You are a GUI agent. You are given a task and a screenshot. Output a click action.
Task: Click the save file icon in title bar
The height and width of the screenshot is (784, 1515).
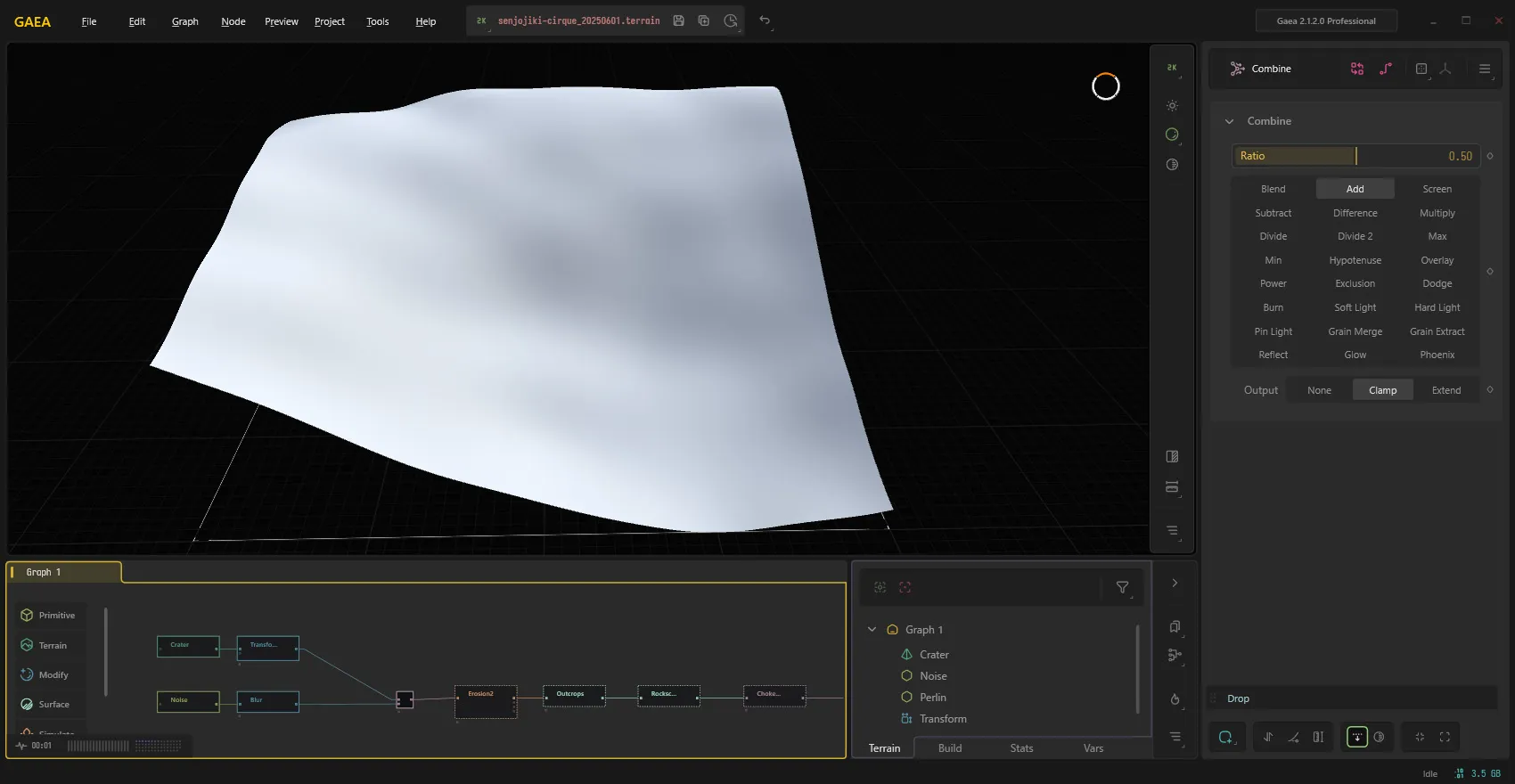[x=678, y=20]
